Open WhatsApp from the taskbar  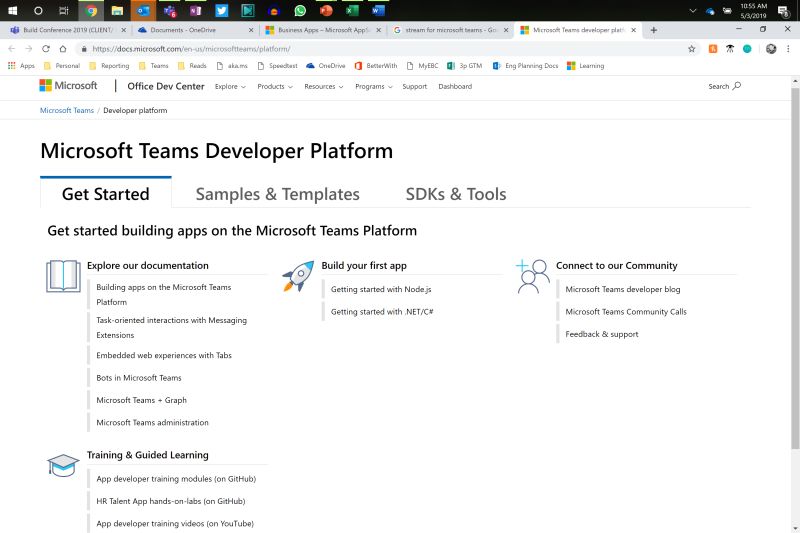click(300, 10)
